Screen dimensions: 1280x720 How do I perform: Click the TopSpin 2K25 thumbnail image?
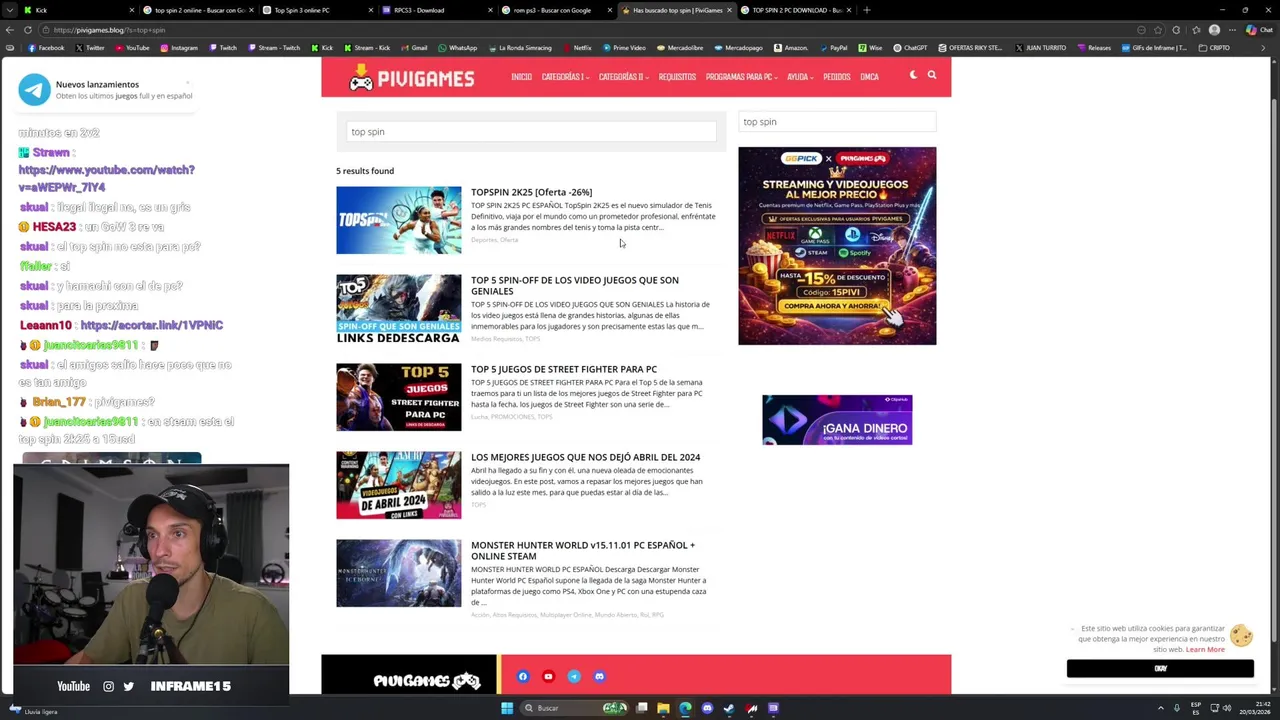(x=398, y=220)
